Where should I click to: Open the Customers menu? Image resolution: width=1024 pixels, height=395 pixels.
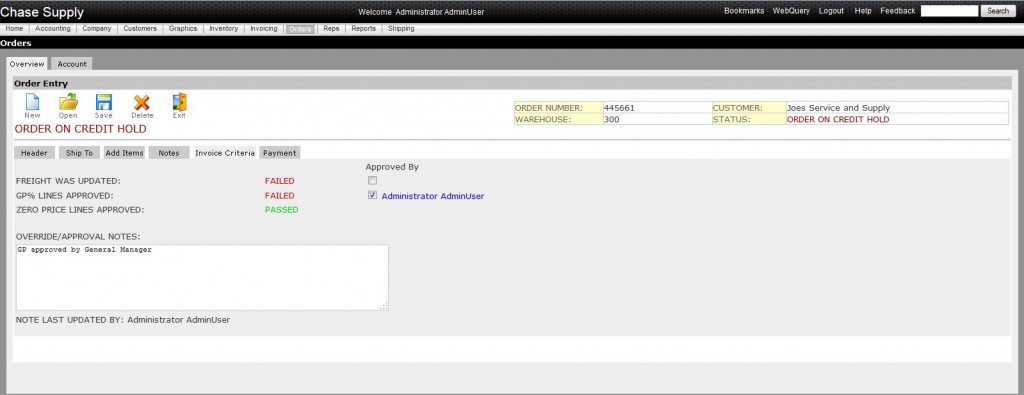coord(140,29)
